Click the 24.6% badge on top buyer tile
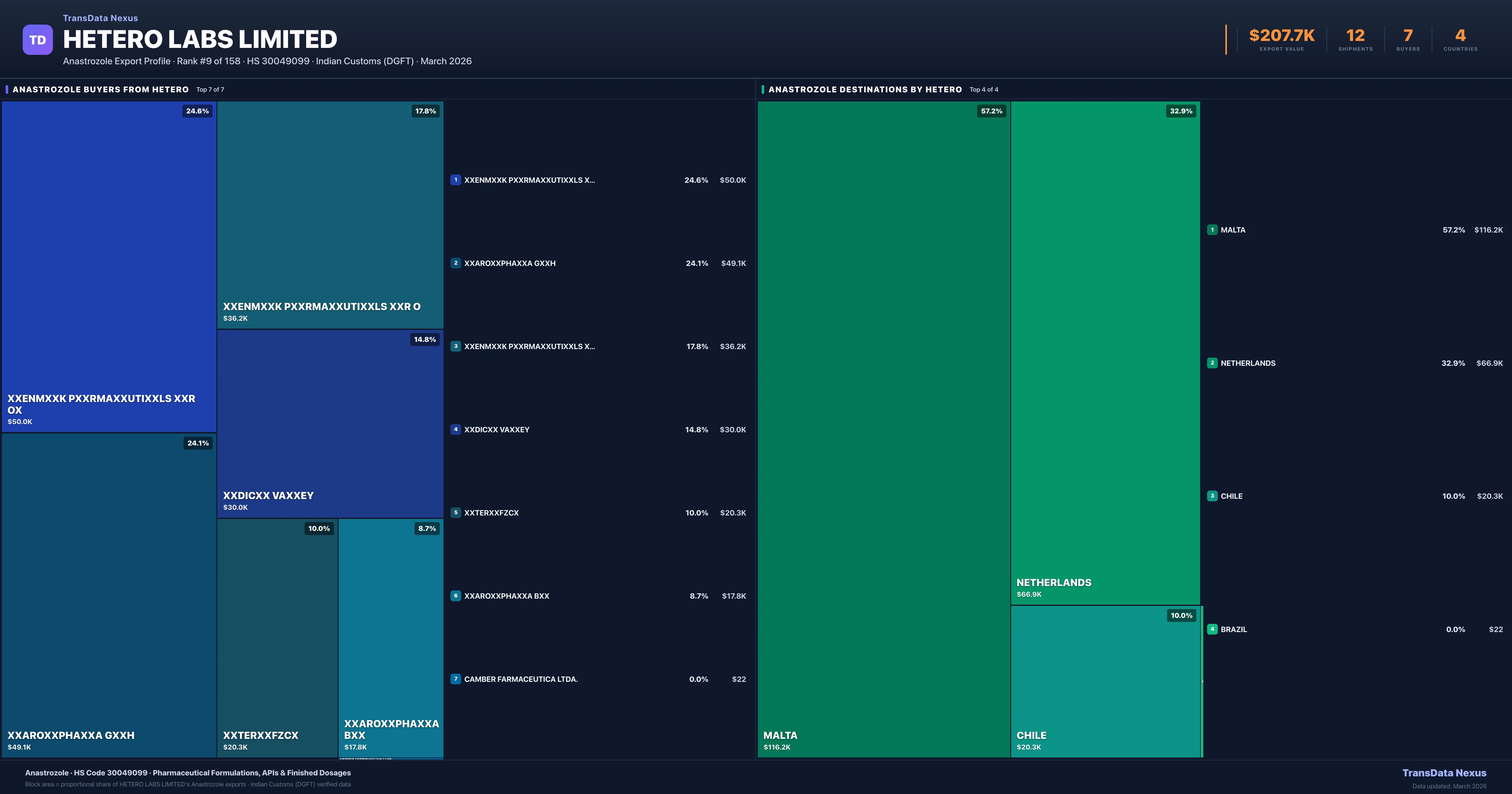This screenshot has height=794, width=1512. [197, 111]
